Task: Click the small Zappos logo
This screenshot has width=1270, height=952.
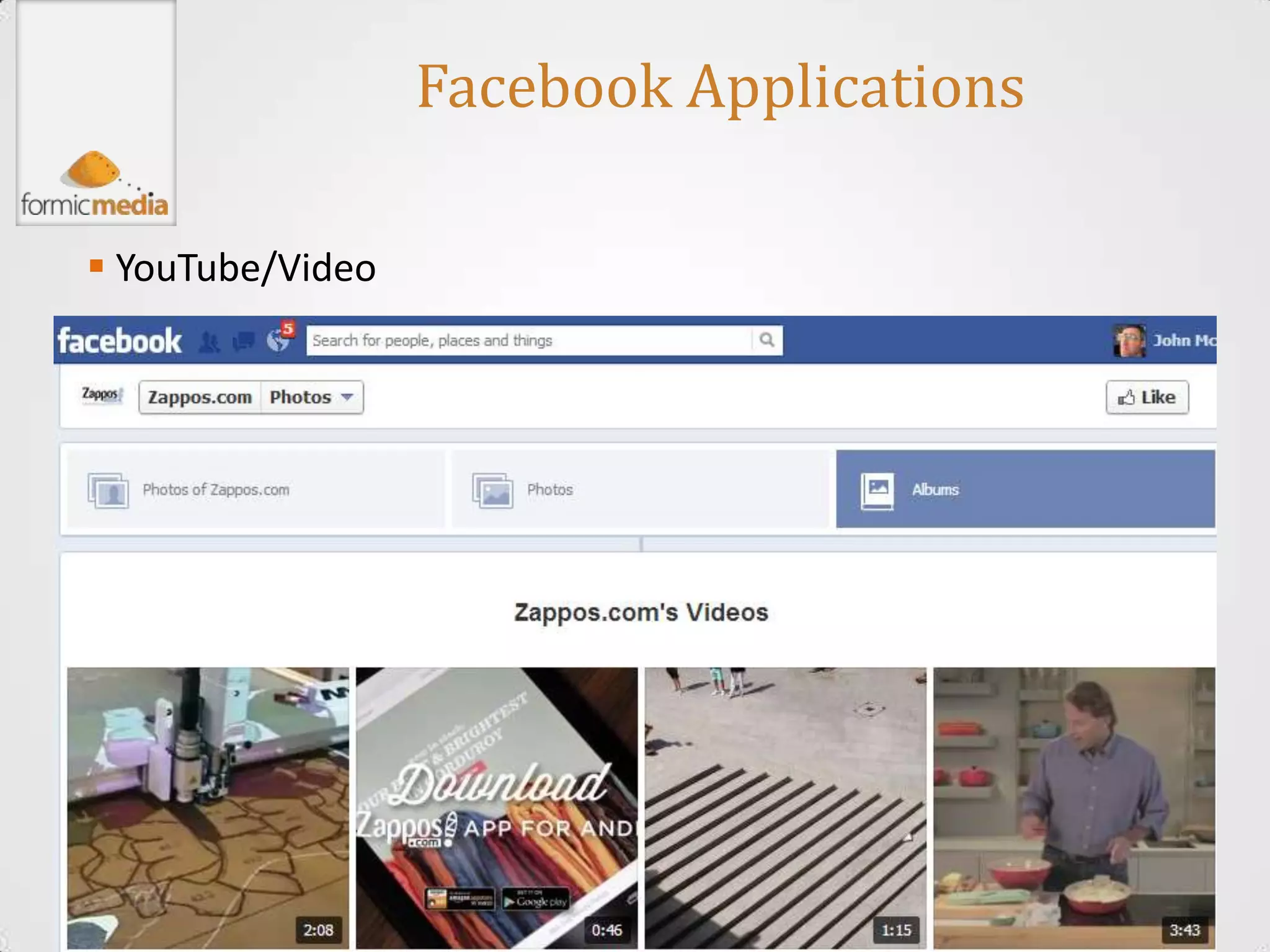Action: click(102, 394)
